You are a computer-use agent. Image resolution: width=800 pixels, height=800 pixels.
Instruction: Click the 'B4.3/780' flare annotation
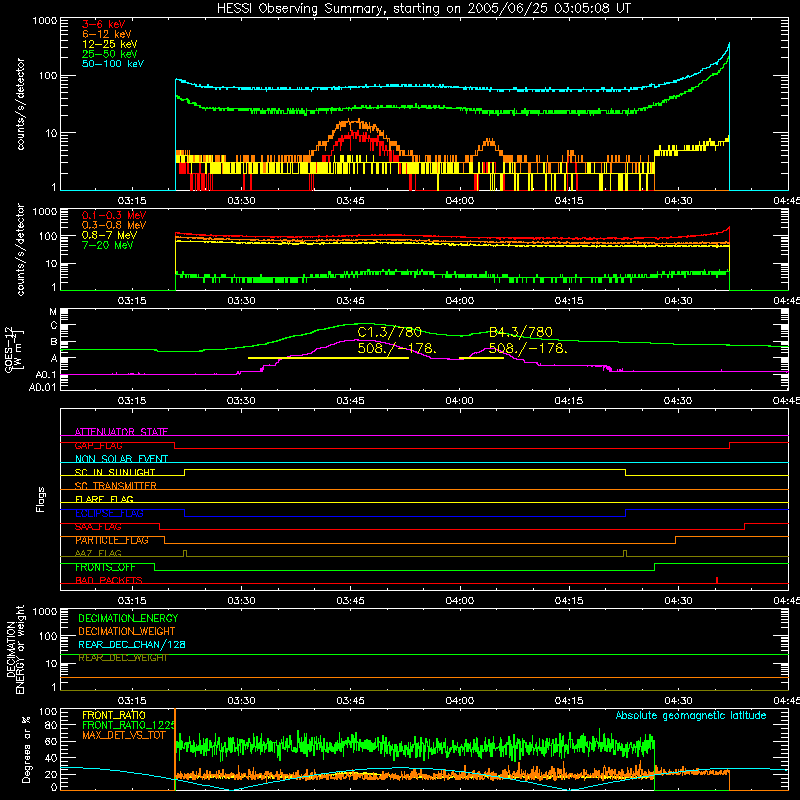(520, 332)
